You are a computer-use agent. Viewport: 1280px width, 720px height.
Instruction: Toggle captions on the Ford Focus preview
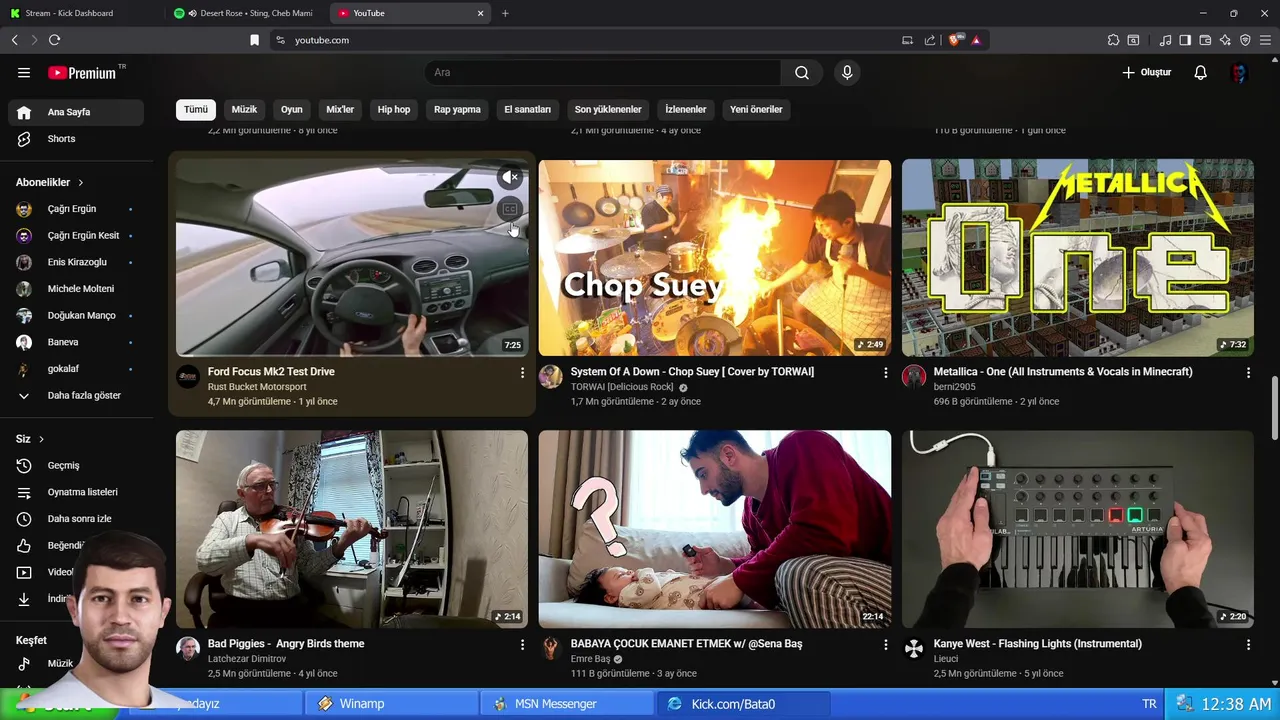pyautogui.click(x=510, y=209)
